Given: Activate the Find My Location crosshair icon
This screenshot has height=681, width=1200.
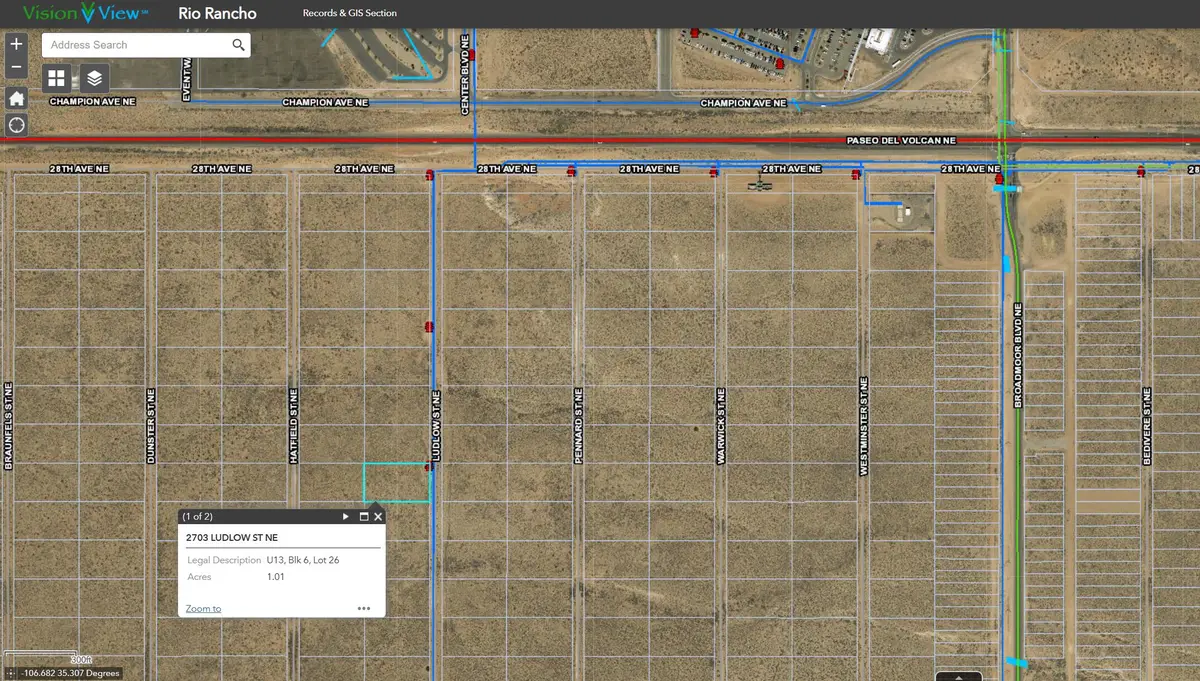Looking at the screenshot, I should click(x=15, y=124).
